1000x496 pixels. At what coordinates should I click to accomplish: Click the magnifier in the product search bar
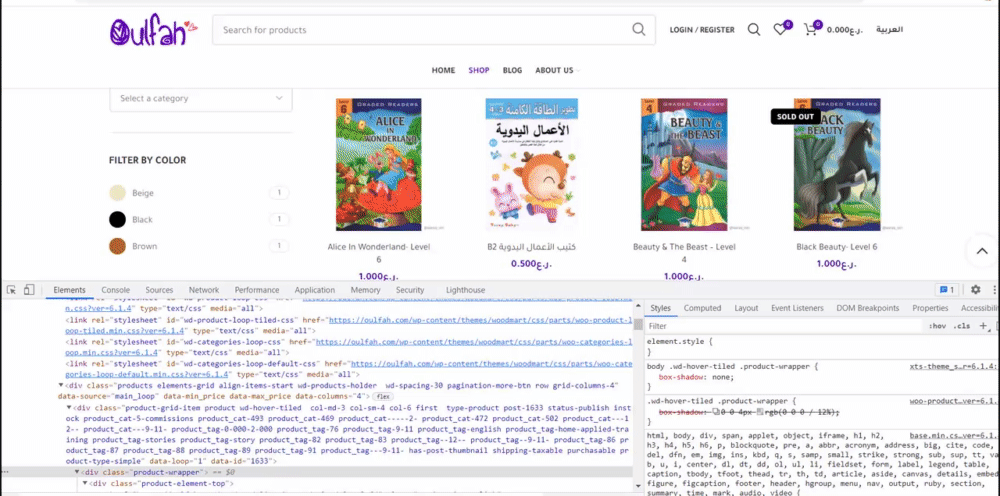click(x=638, y=29)
